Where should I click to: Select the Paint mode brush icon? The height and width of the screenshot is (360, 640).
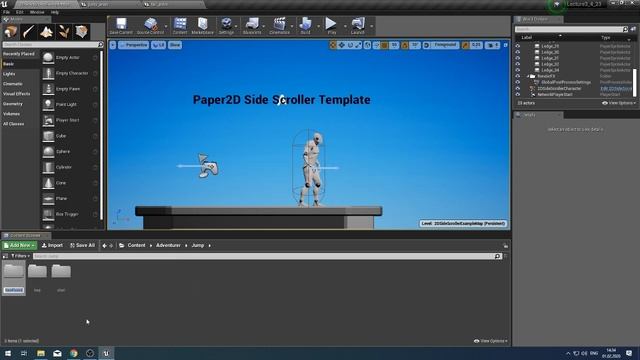[28, 31]
